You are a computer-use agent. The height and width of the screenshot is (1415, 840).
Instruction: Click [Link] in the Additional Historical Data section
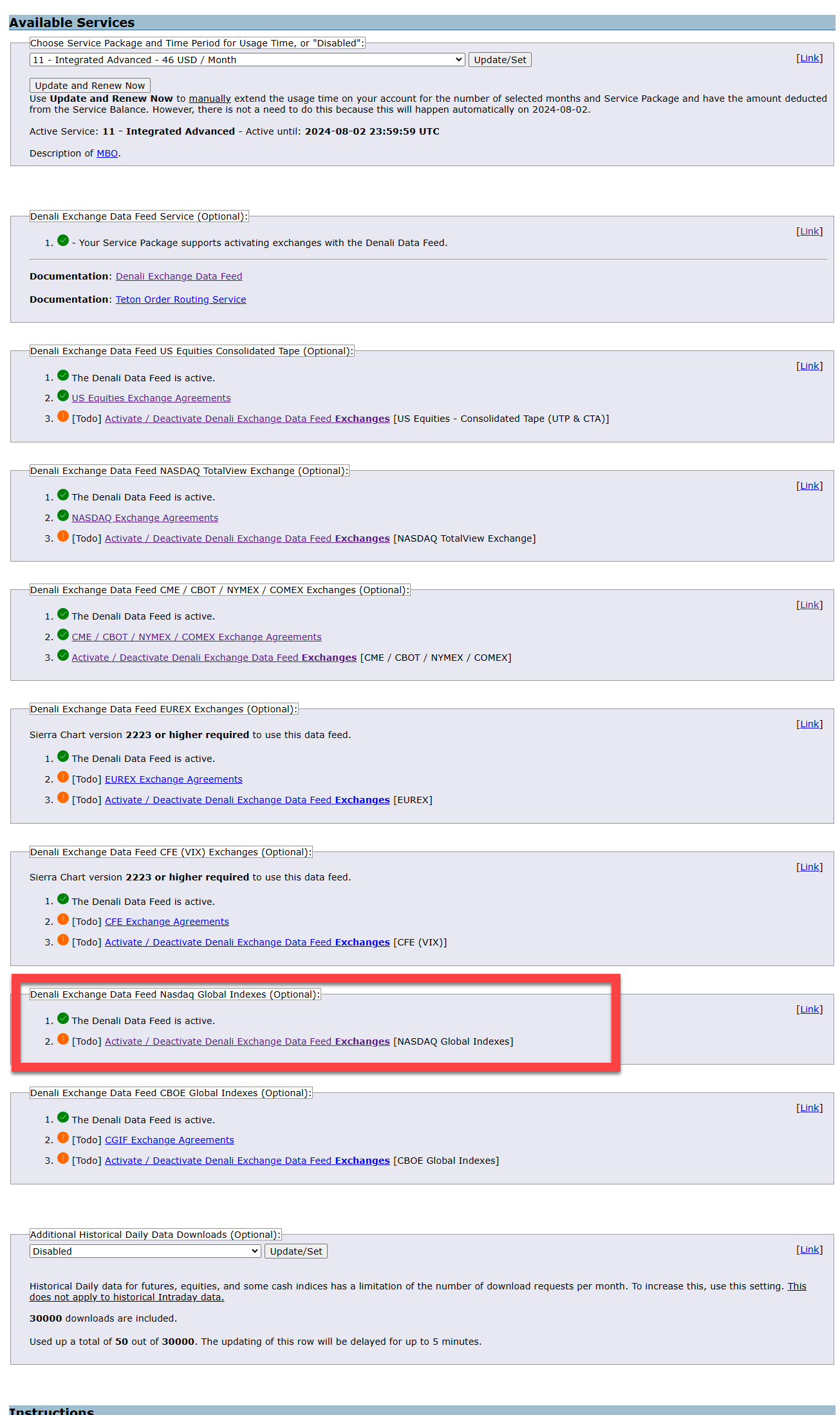(809, 1250)
